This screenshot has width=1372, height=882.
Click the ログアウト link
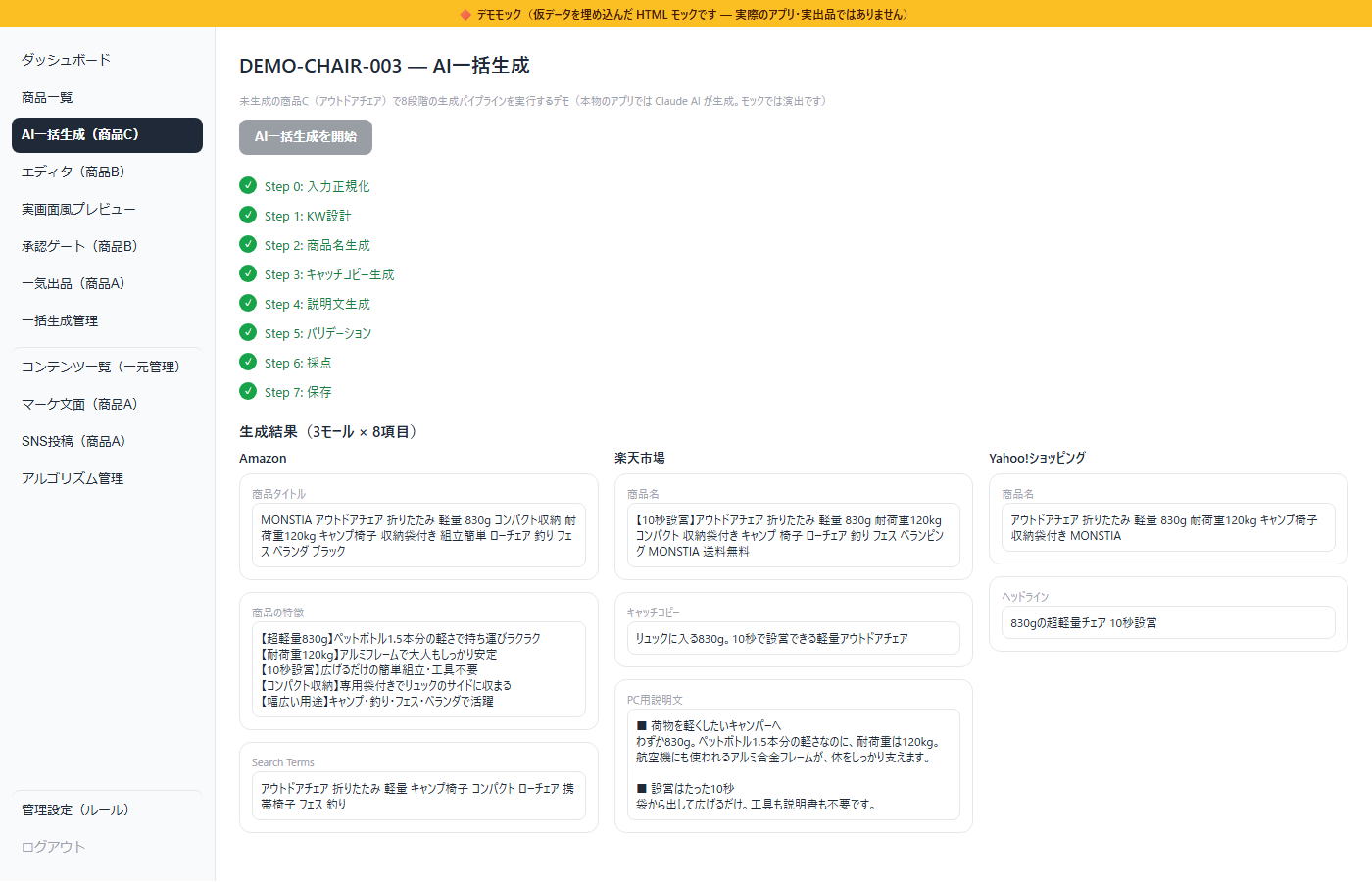pyautogui.click(x=107, y=847)
